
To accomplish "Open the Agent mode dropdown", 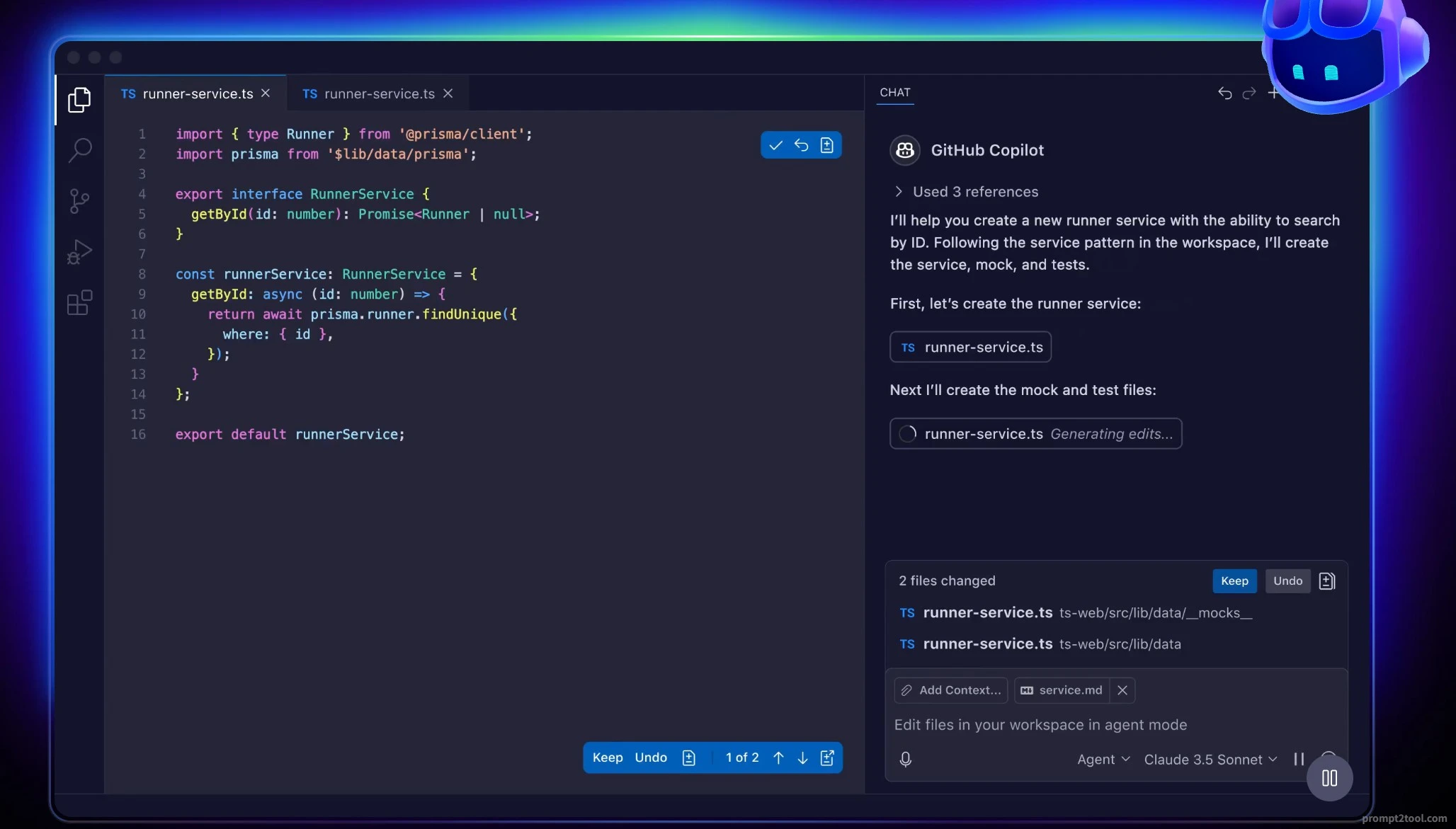I will pyautogui.click(x=1103, y=759).
